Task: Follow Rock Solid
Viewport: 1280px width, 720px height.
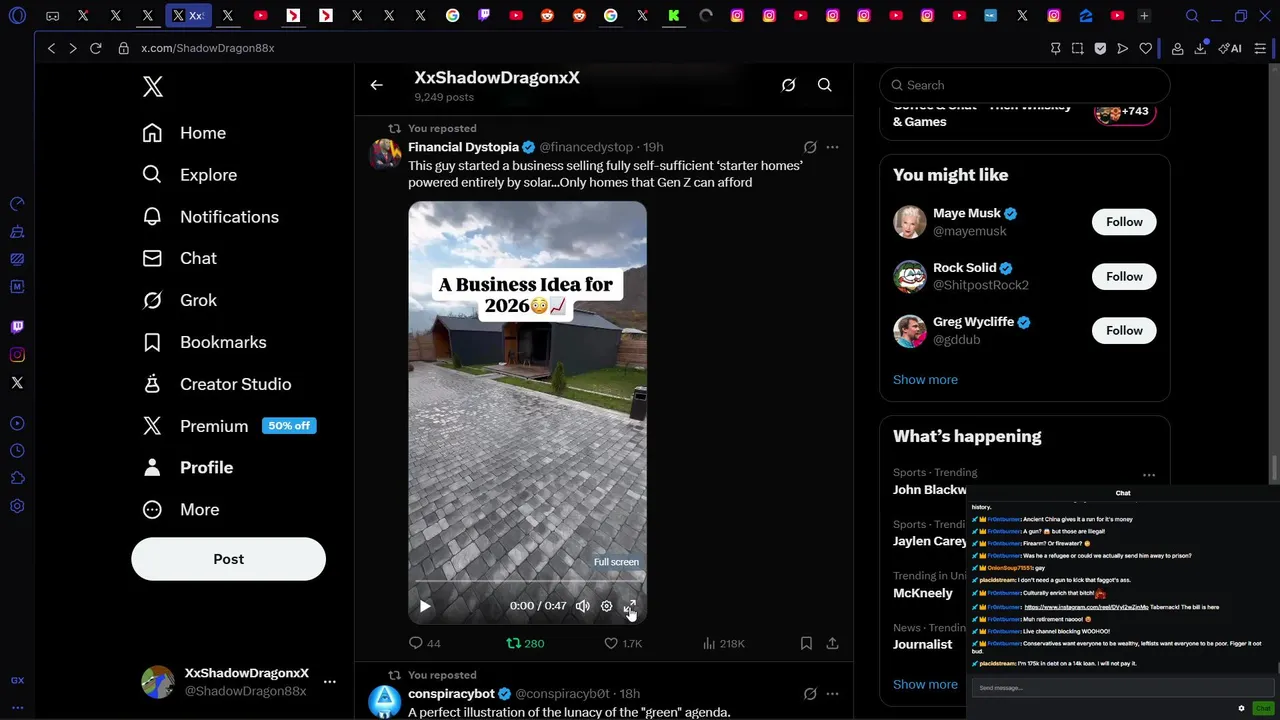Action: tap(1124, 276)
